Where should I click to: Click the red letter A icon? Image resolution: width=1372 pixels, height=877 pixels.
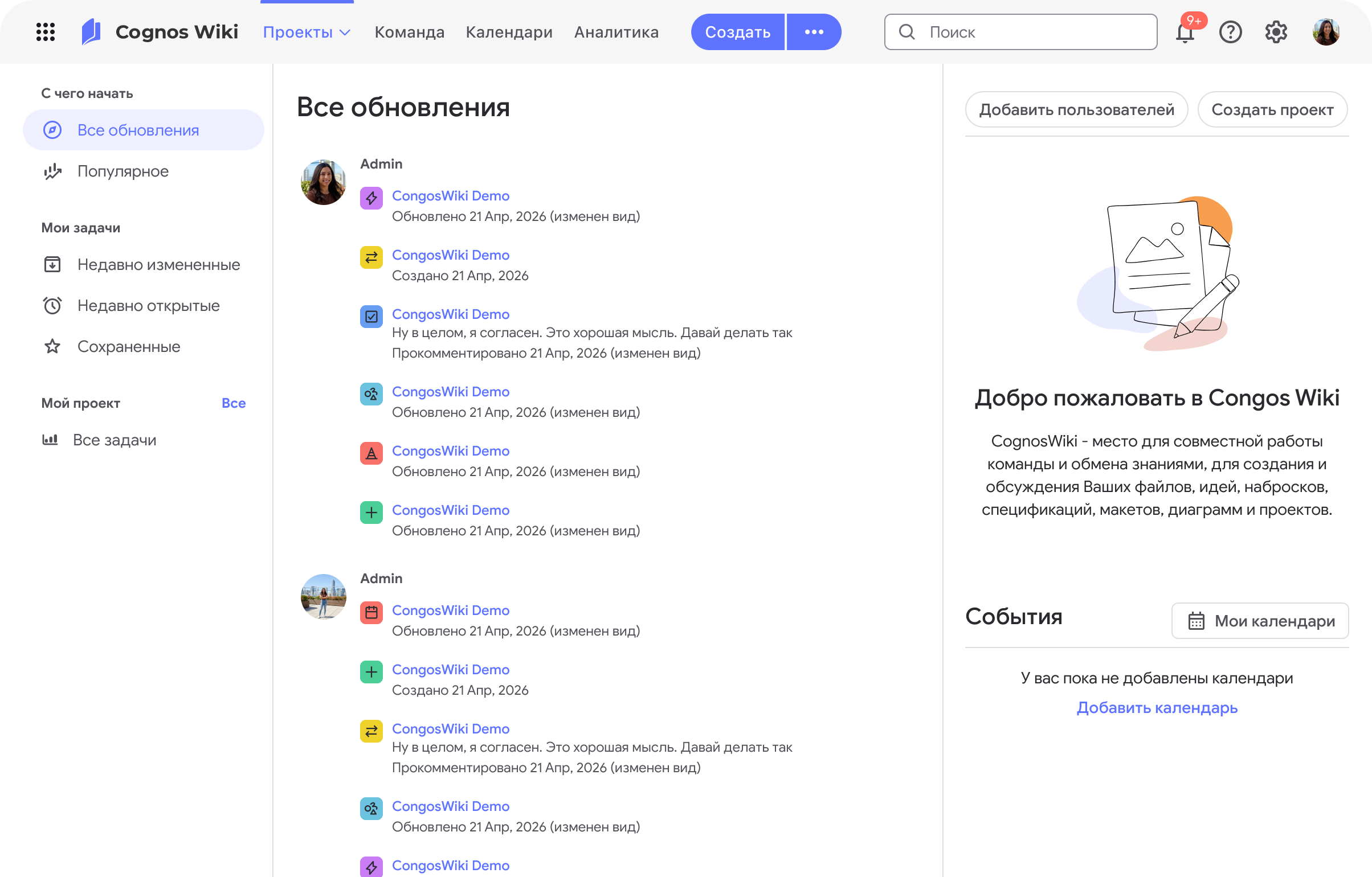371,453
